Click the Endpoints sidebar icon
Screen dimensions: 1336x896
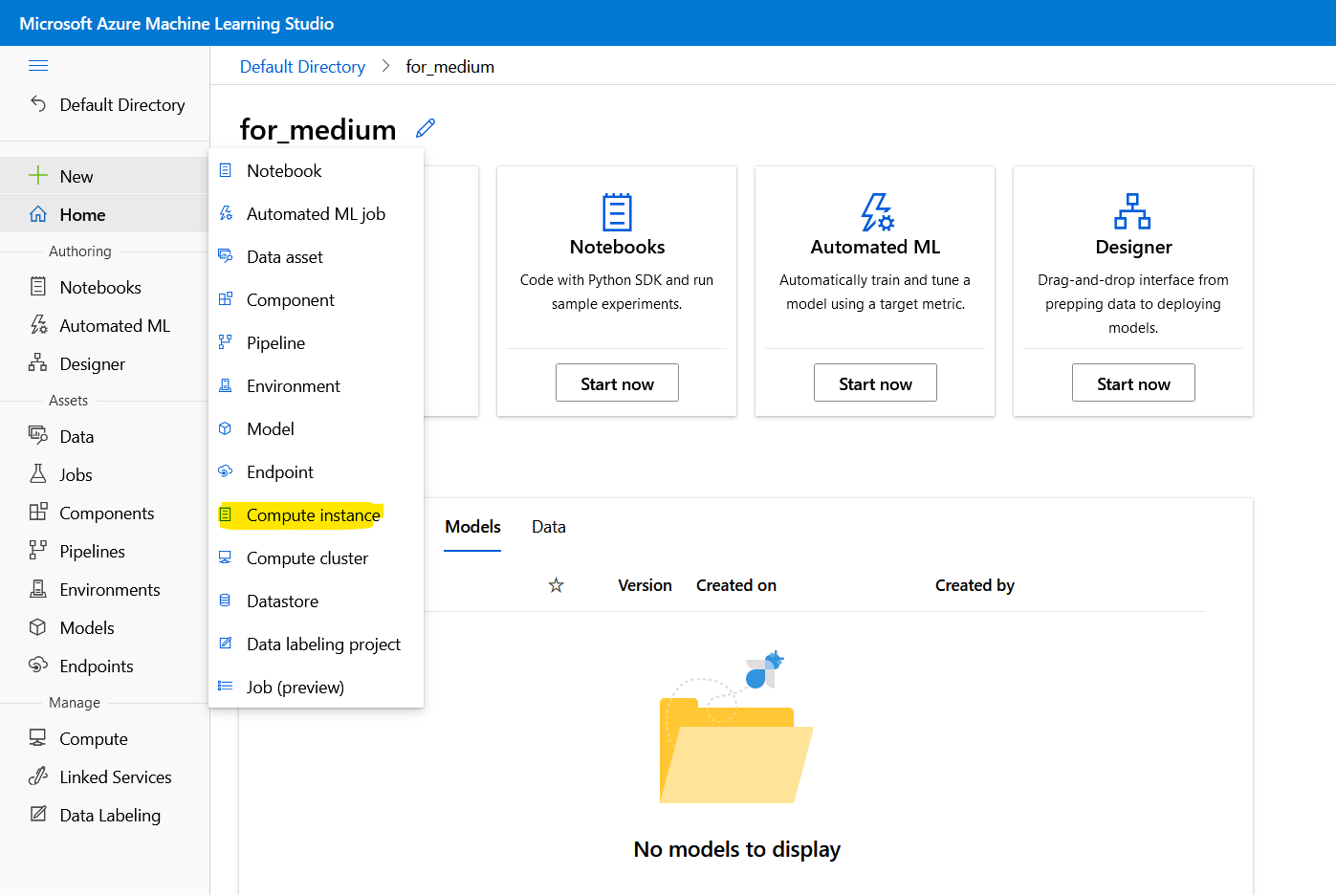pos(38,665)
